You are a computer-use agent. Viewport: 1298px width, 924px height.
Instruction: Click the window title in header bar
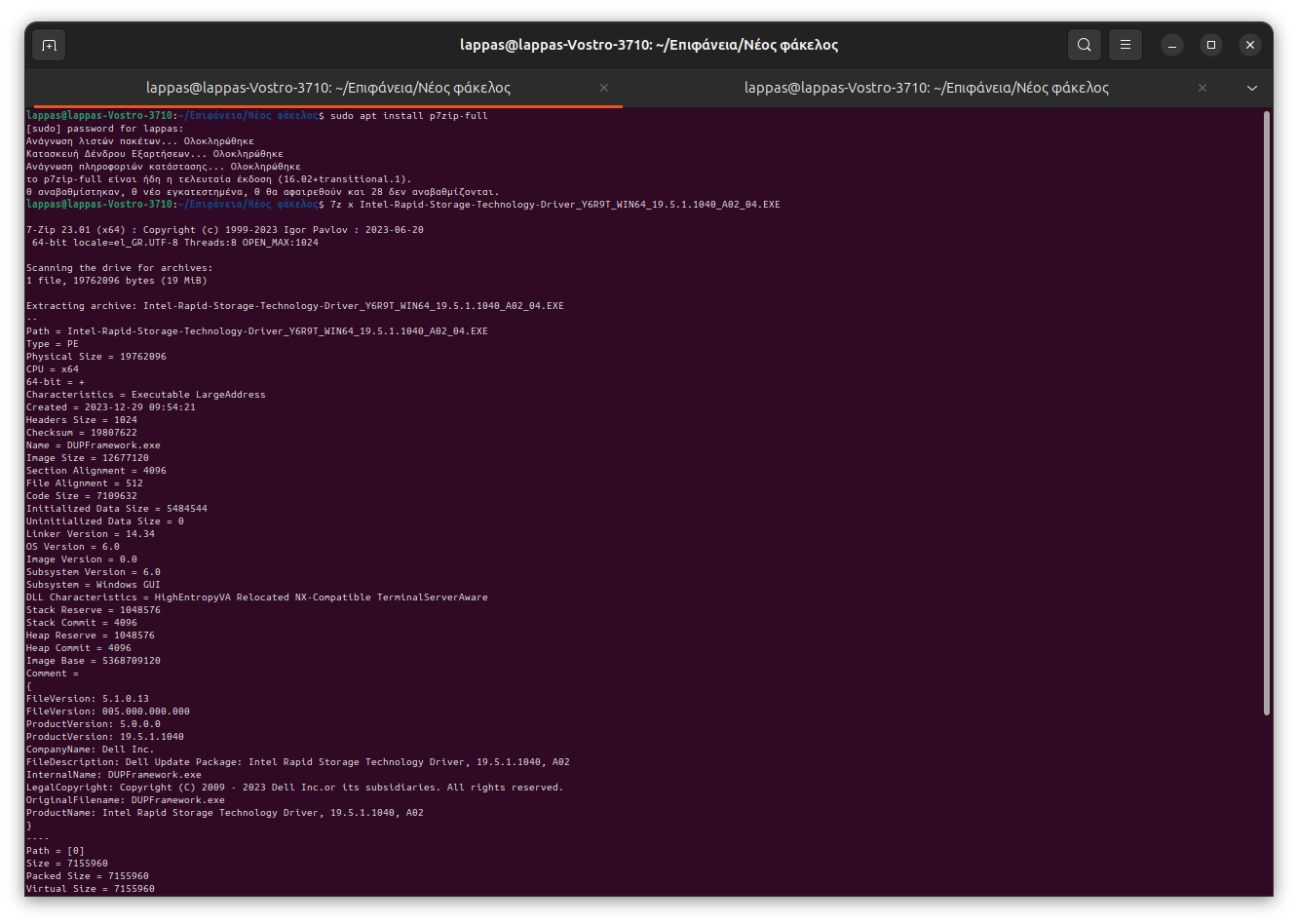coord(648,45)
